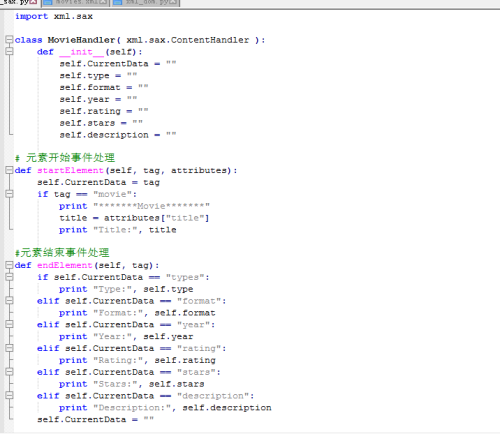Click the 'print "Format:", self.format' line
The width and height of the screenshot is (500, 434).
(x=137, y=313)
